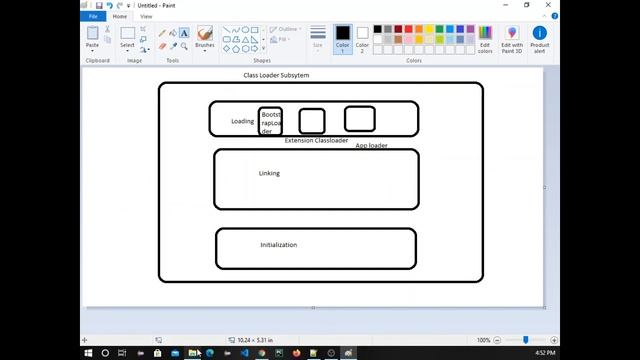Click the Brushes tool icon
The image size is (640, 360).
pyautogui.click(x=205, y=33)
